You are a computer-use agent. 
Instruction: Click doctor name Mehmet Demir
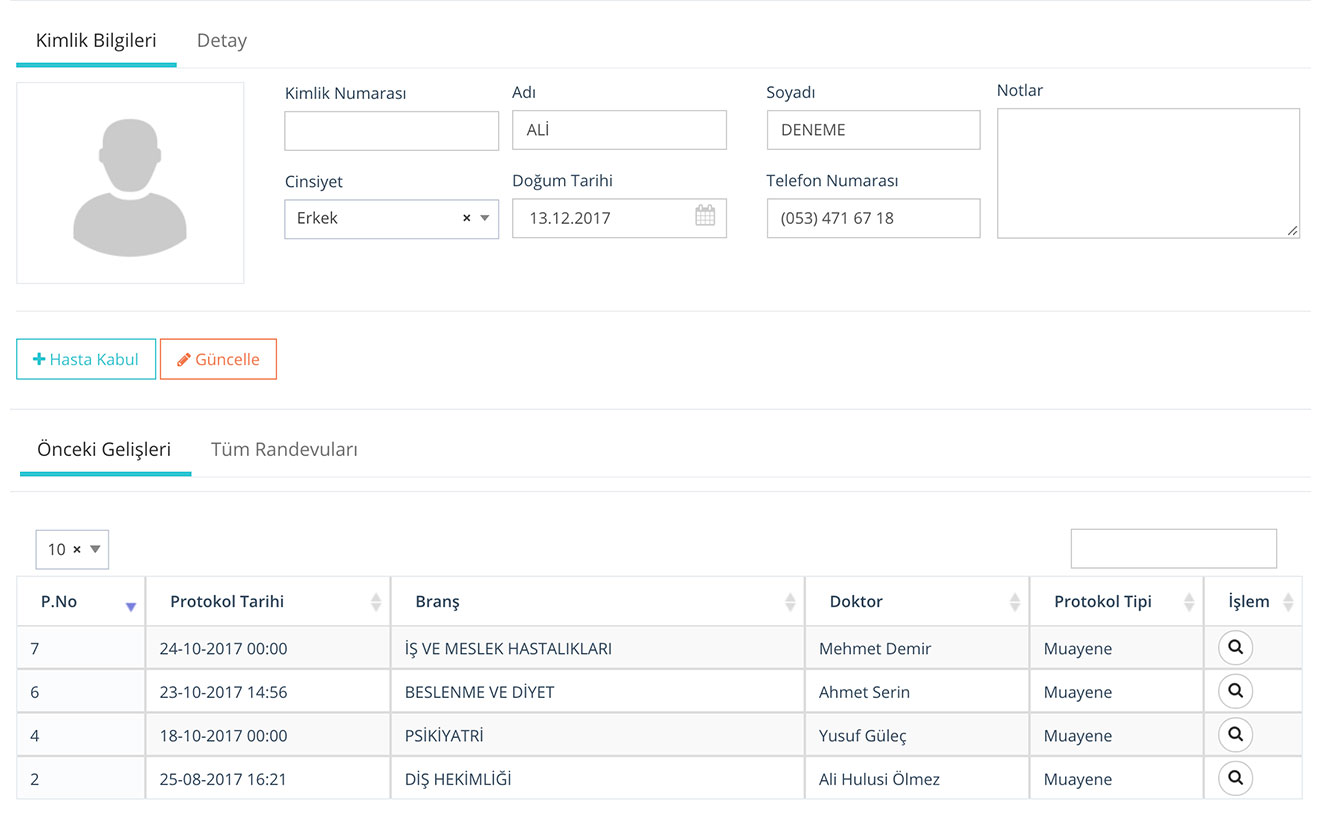point(875,649)
